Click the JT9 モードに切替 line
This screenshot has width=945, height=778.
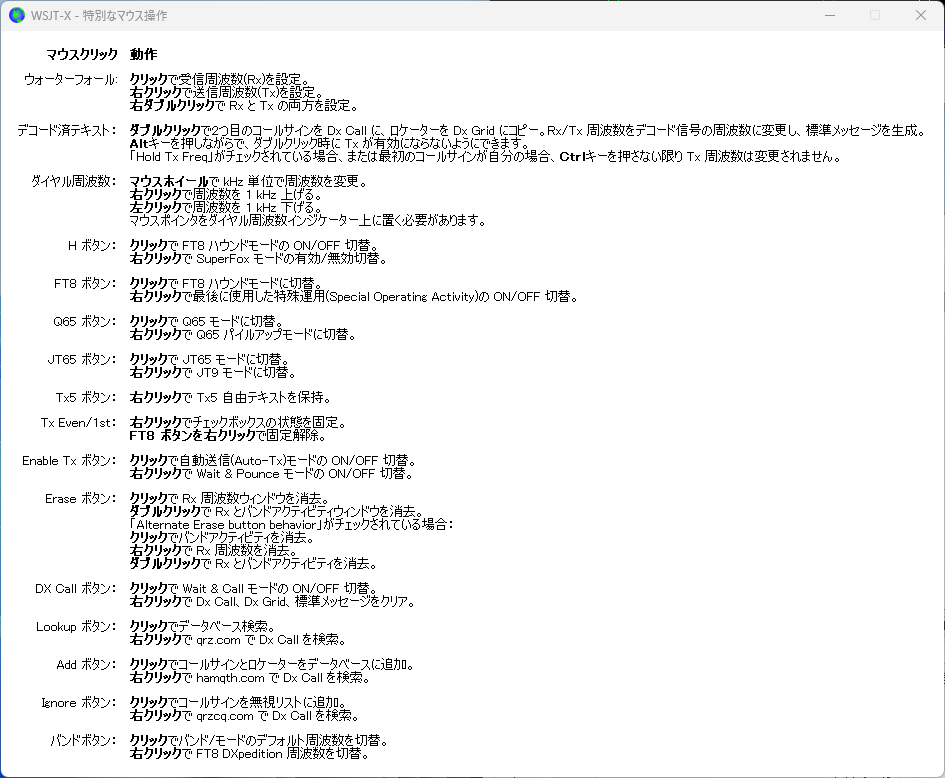click(213, 372)
